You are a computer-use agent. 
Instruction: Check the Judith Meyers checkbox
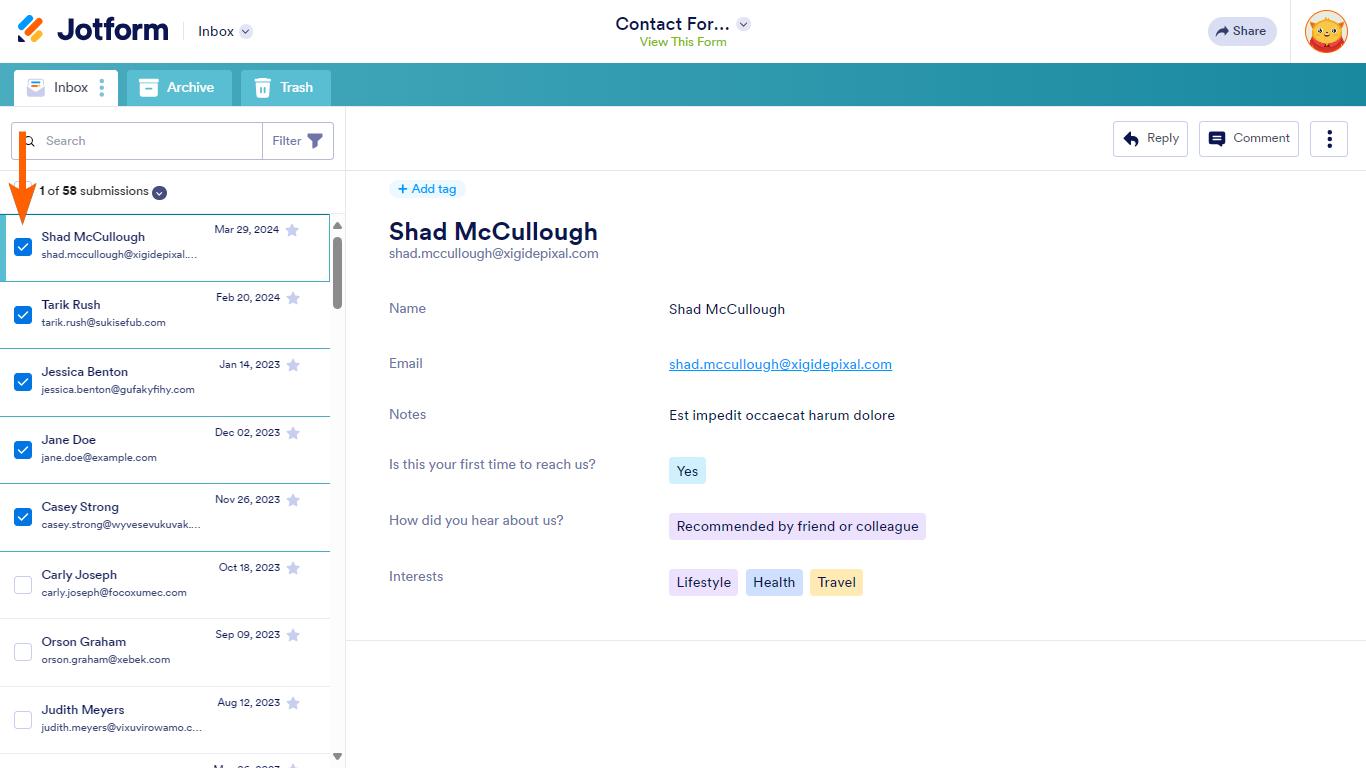pos(23,720)
